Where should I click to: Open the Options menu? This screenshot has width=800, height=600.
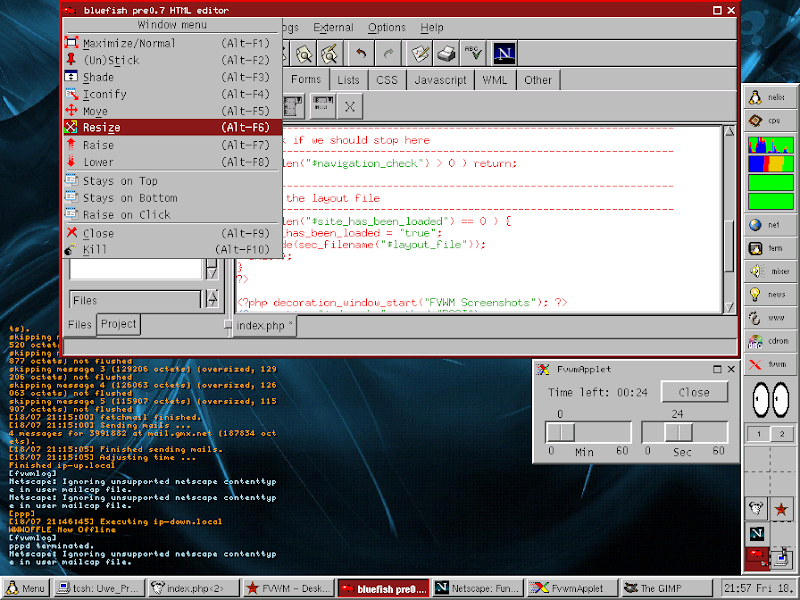click(x=387, y=28)
